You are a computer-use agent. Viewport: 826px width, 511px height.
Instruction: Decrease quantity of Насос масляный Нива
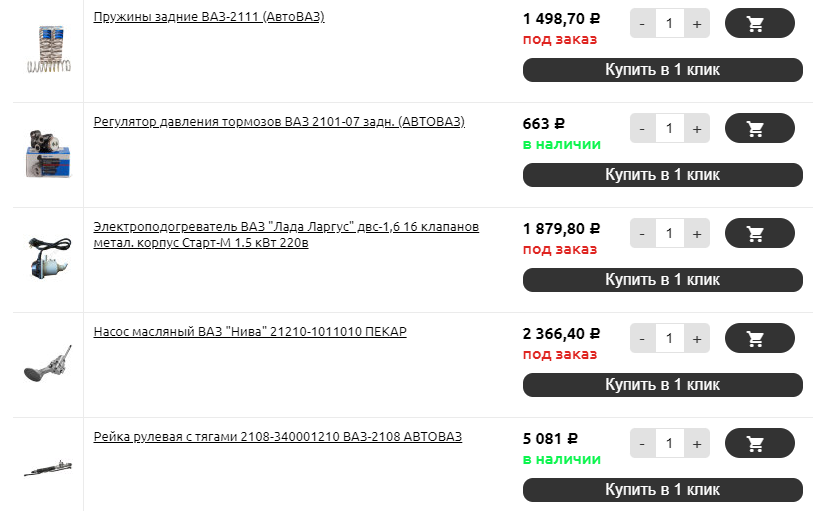coord(642,338)
